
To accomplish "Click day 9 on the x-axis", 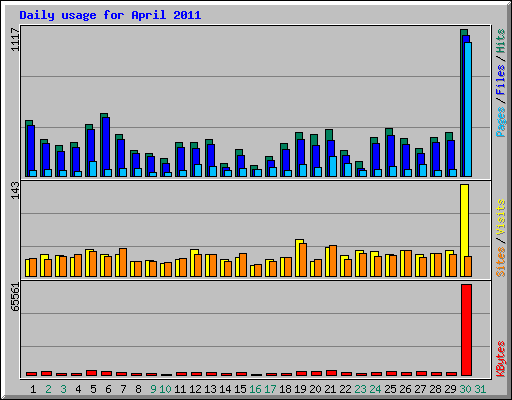I will coord(153,389).
